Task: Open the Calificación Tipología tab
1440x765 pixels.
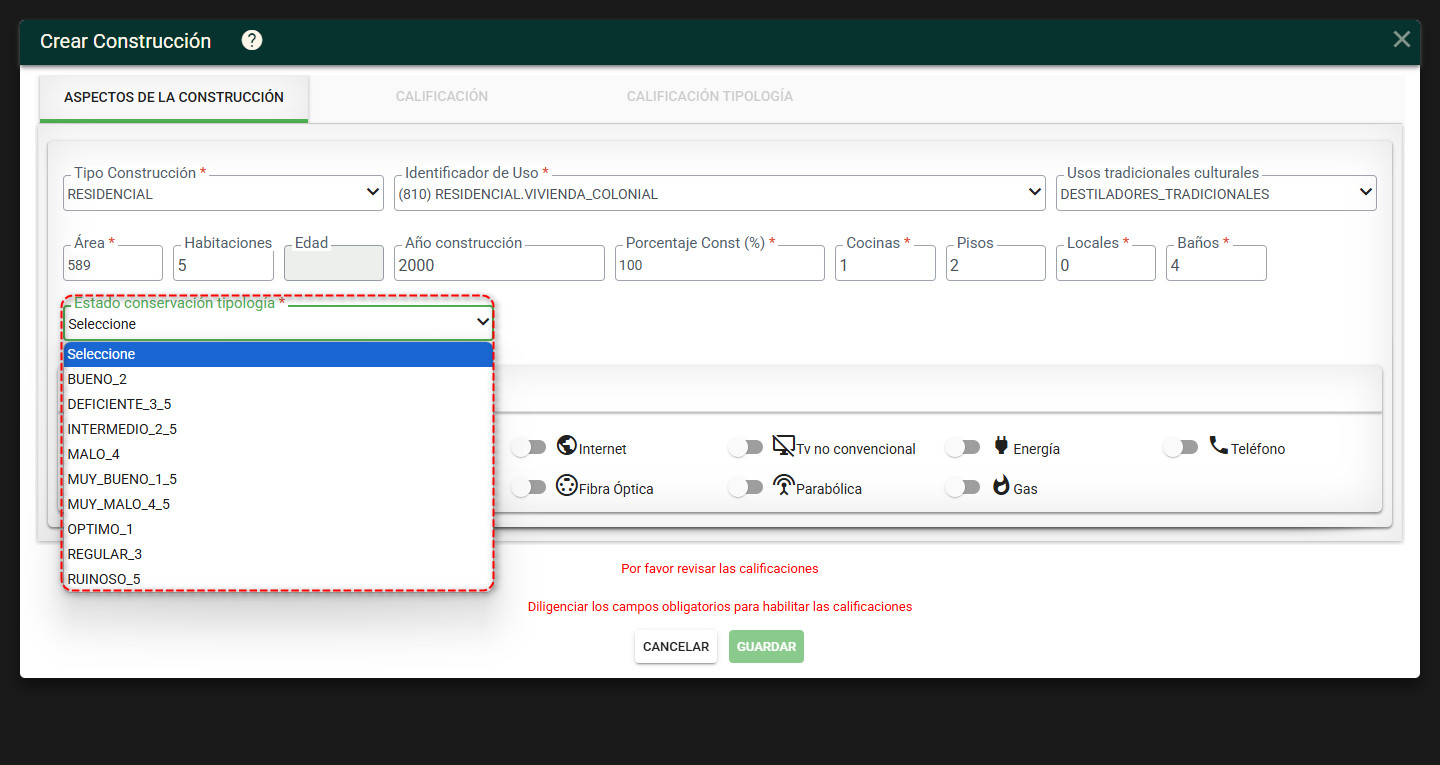Action: tap(710, 97)
